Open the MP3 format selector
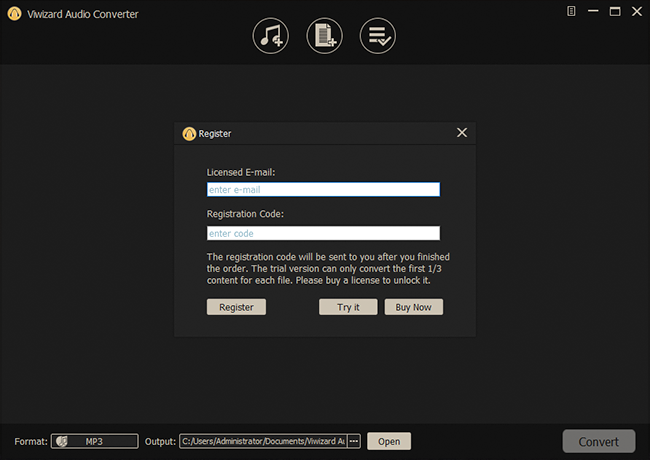The width and height of the screenshot is (650, 460). coord(95,441)
